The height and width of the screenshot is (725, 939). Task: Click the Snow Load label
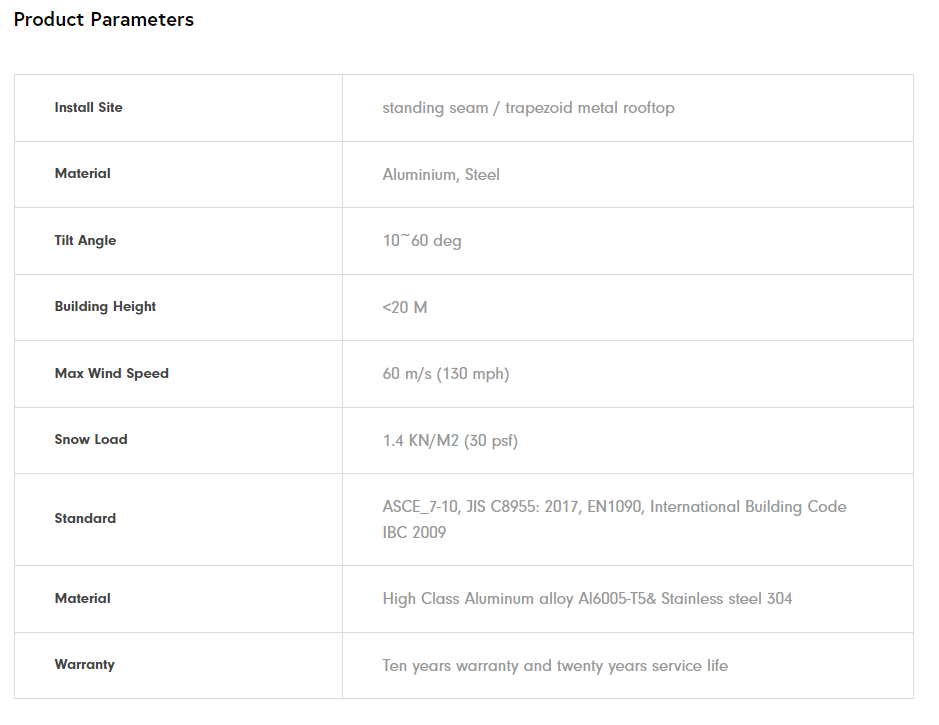pyautogui.click(x=91, y=440)
